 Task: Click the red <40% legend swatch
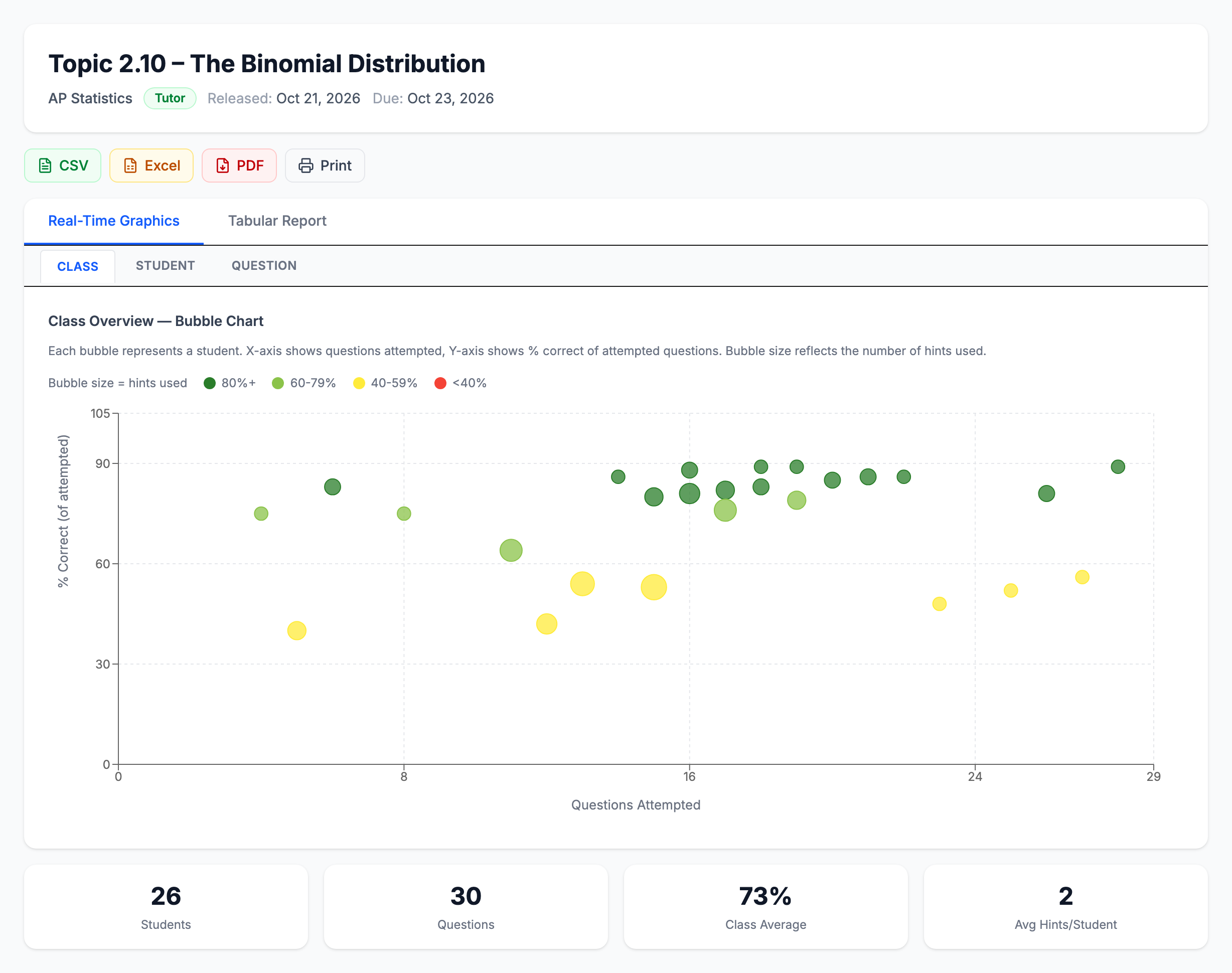click(x=440, y=383)
